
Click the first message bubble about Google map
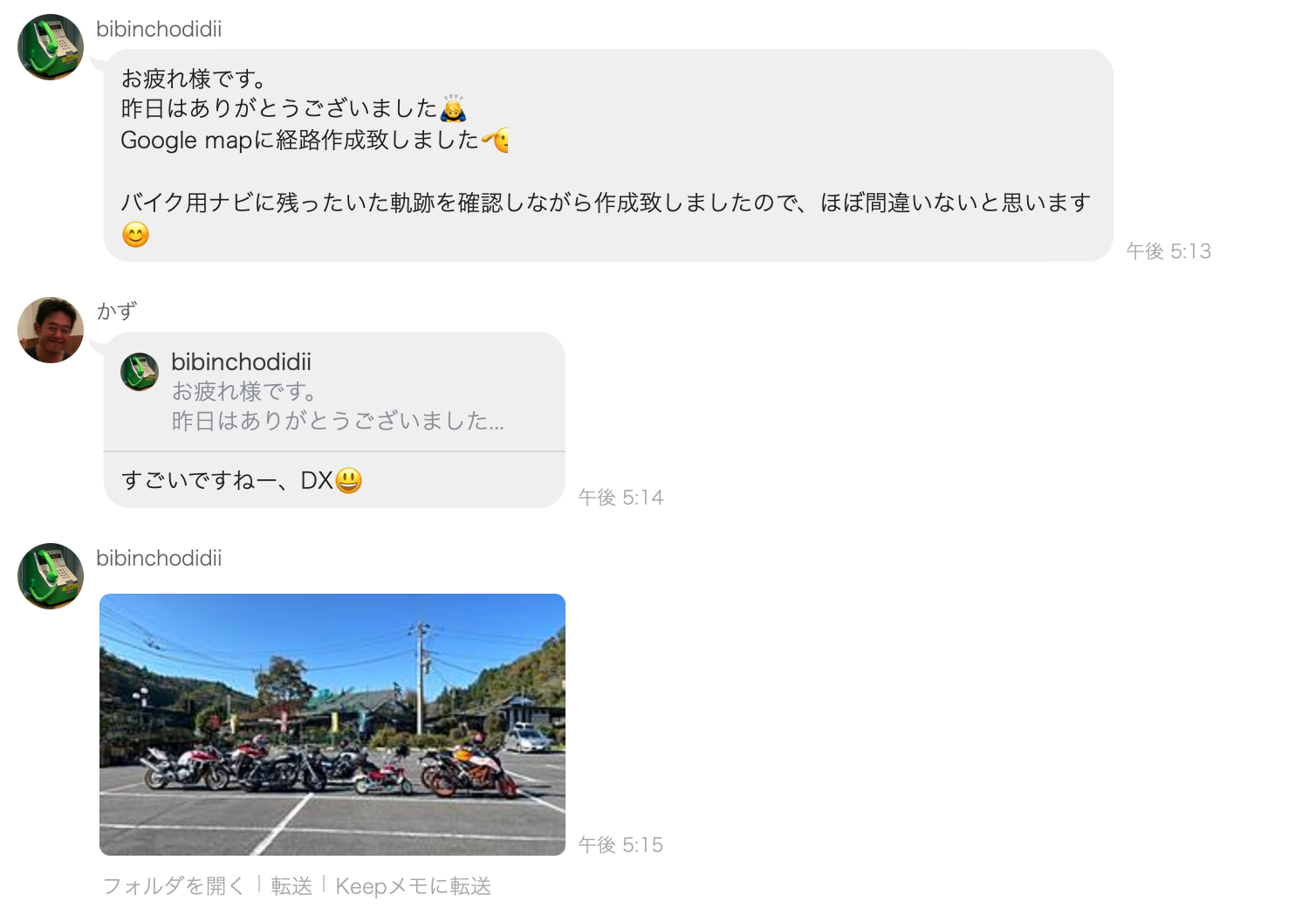pos(608,155)
